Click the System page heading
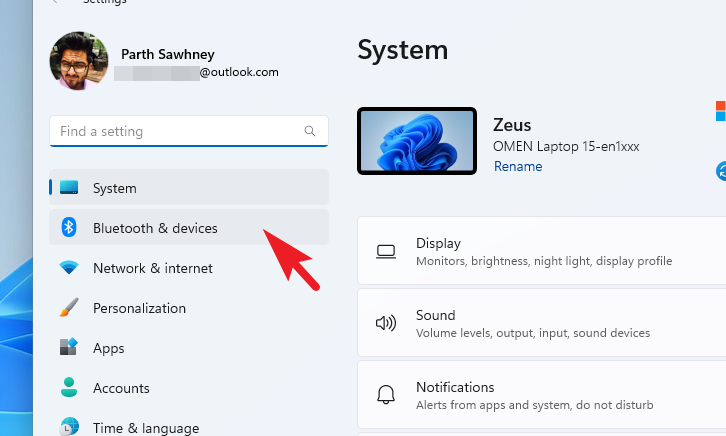The height and width of the screenshot is (436, 726). coord(402,50)
